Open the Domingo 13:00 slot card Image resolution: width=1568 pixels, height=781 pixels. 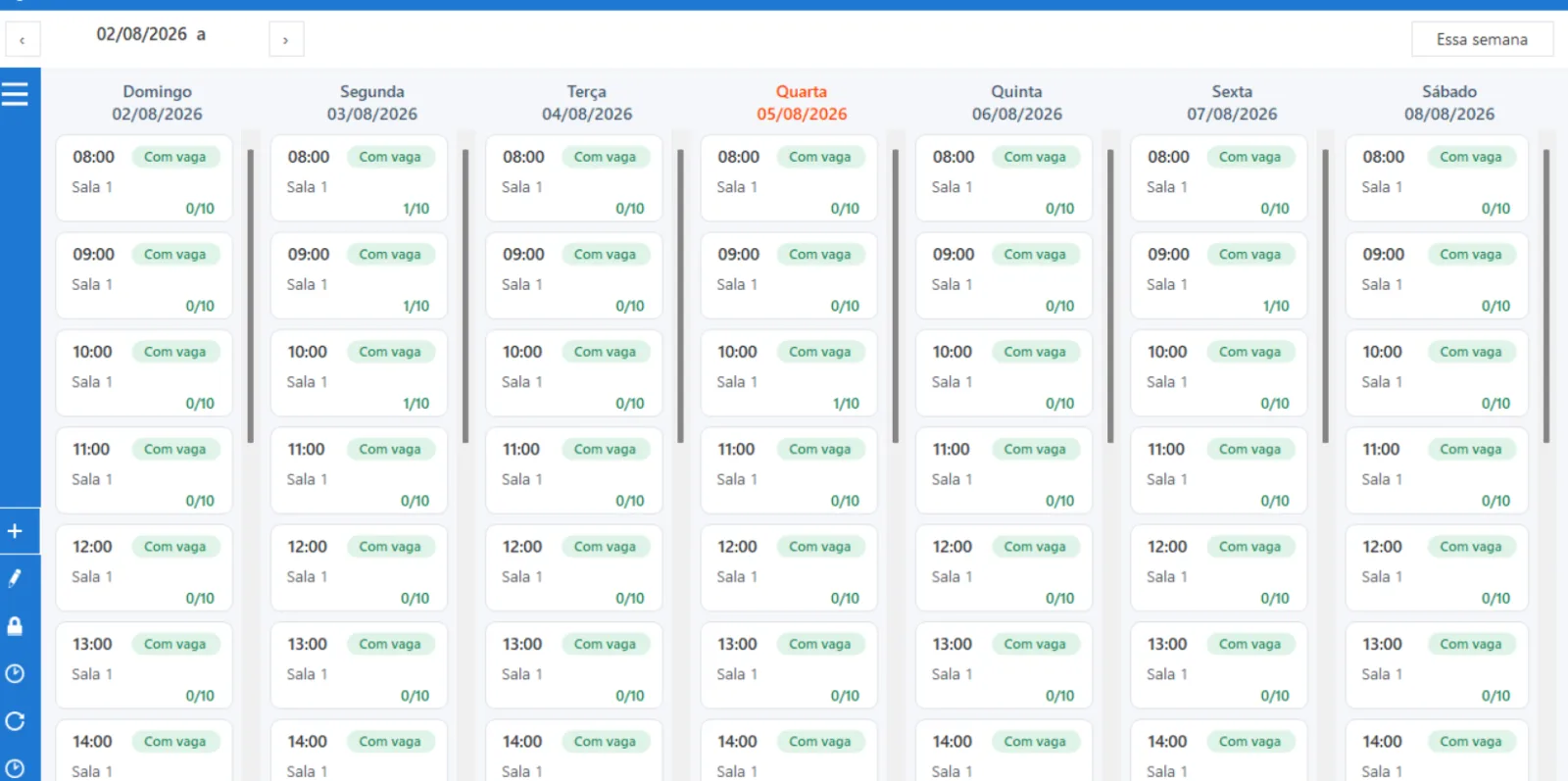144,665
